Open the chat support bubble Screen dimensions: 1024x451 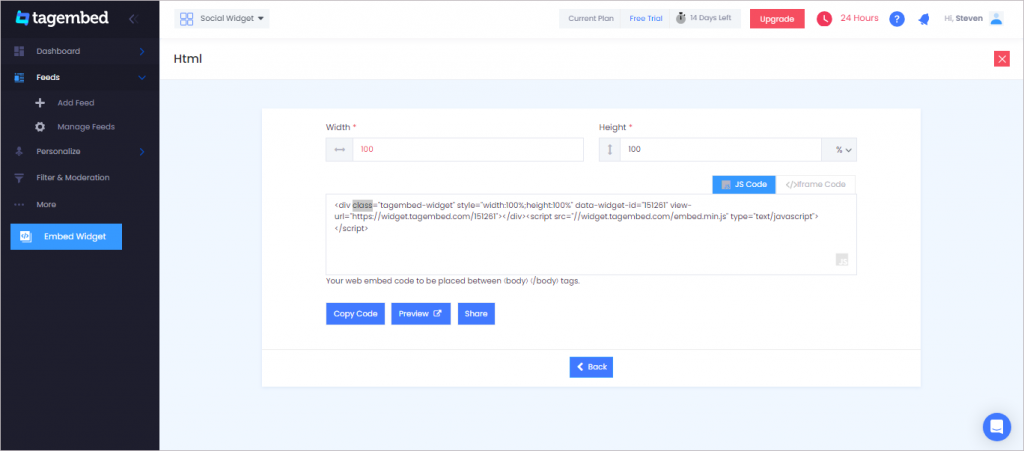coord(997,427)
